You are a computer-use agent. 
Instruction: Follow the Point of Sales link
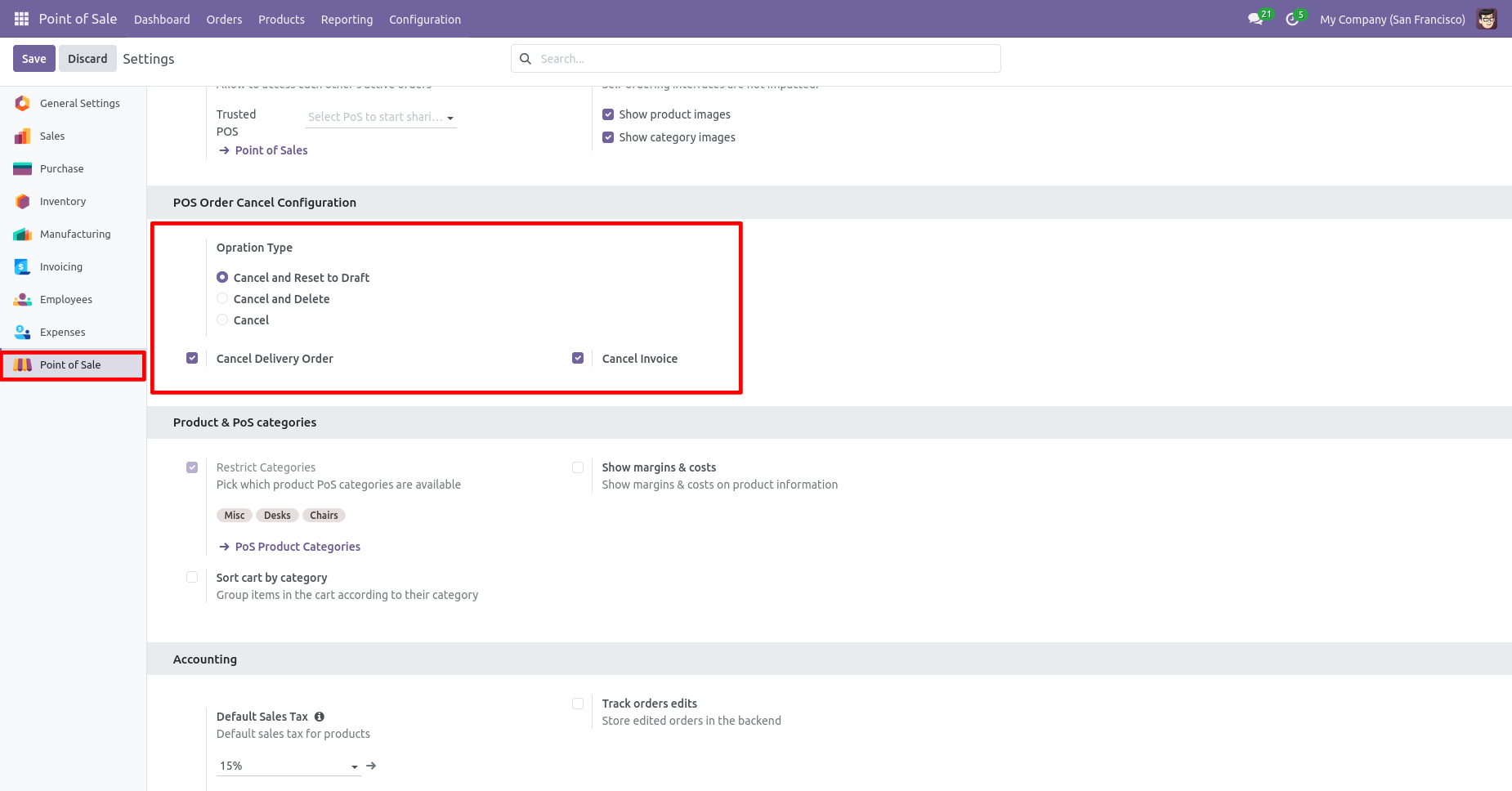[271, 150]
